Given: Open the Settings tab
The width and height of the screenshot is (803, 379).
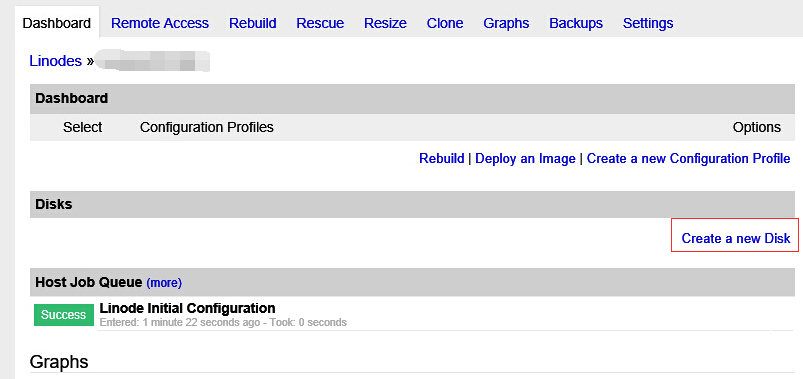Looking at the screenshot, I should 648,24.
